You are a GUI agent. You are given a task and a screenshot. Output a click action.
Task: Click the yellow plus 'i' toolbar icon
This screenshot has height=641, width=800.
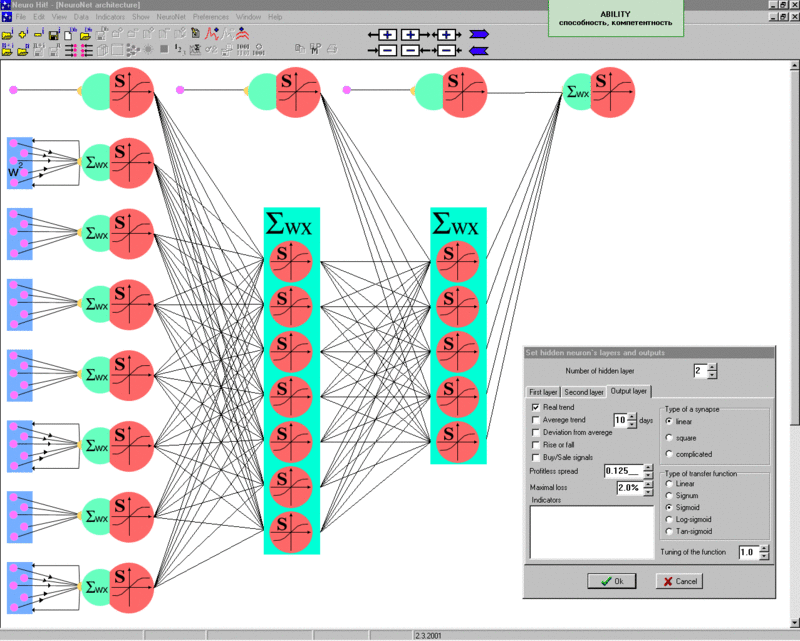23,35
